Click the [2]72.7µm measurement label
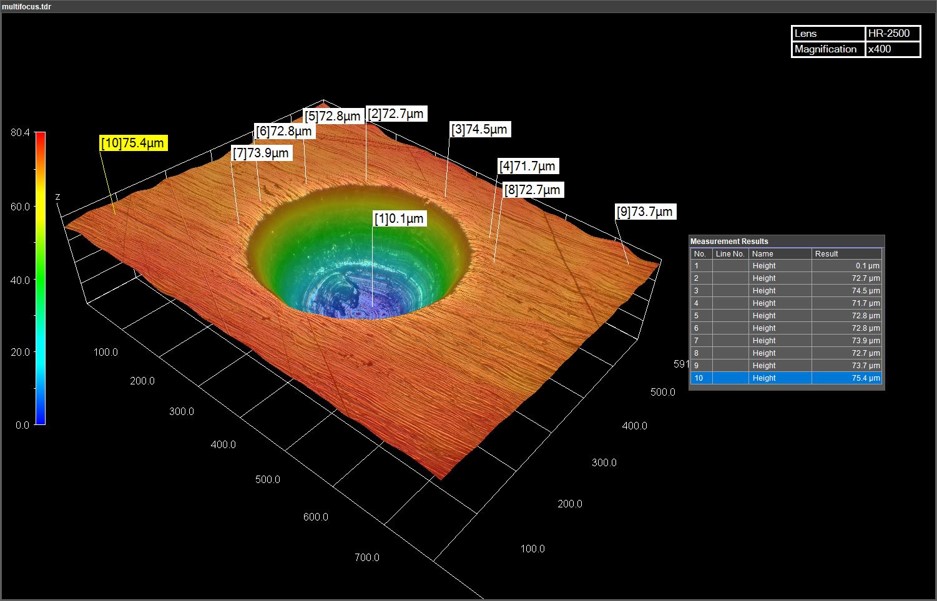Screen dimensions: 937x601 [396, 114]
